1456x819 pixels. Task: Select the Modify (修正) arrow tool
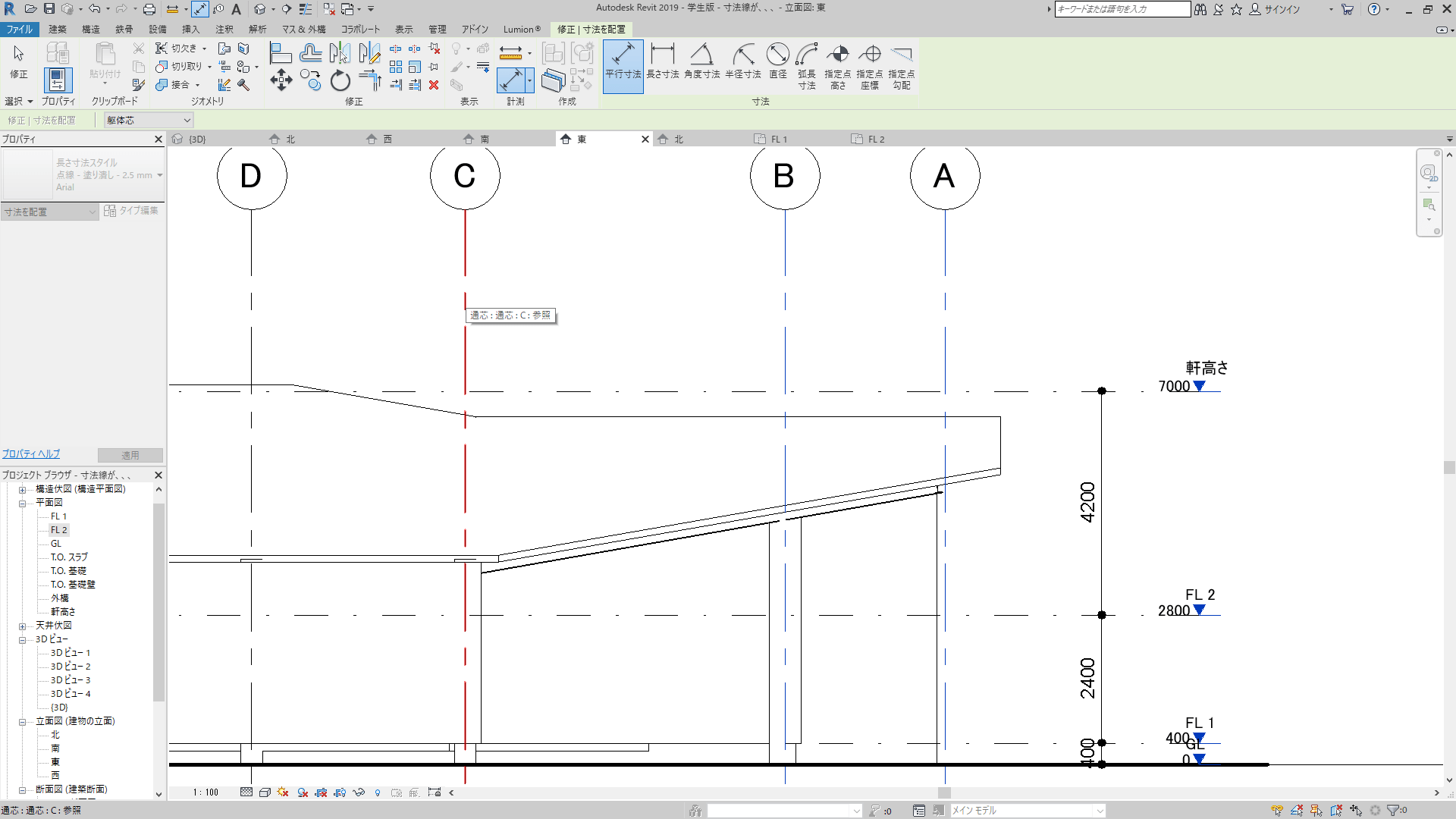[x=18, y=61]
